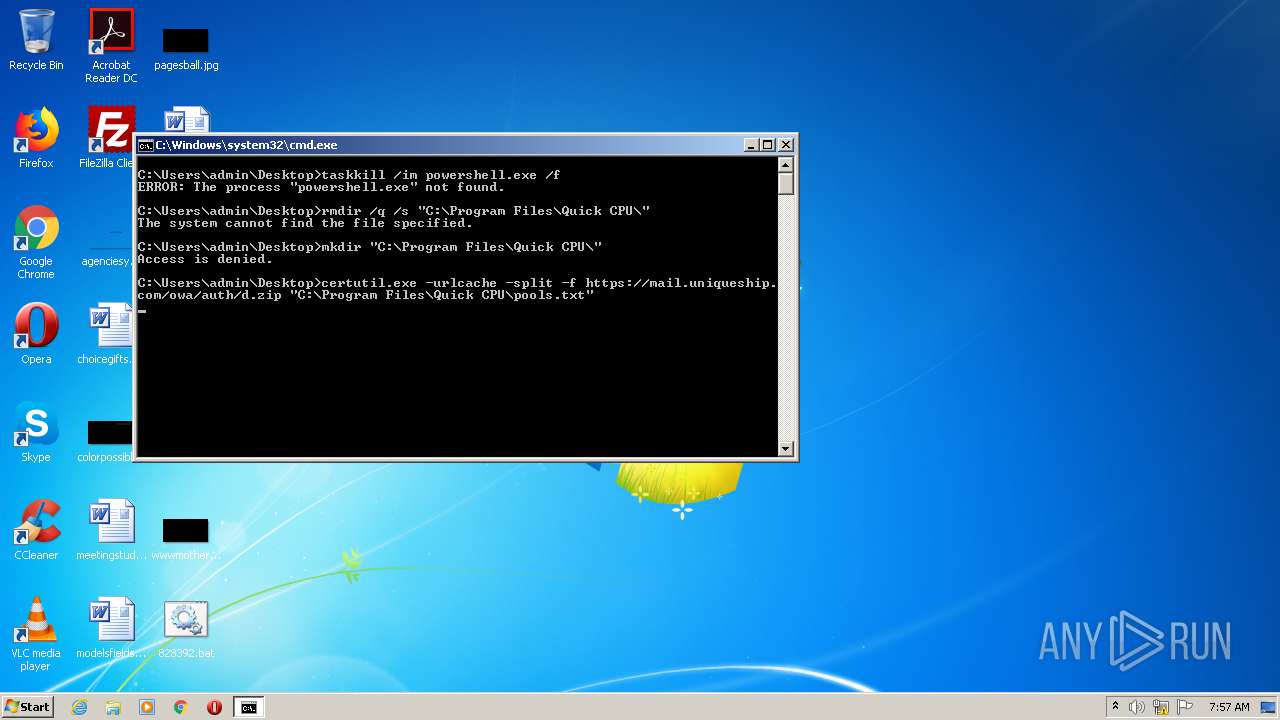Viewport: 1280px width, 720px height.
Task: Open cmd.exe window system menu icon
Action: pos(145,145)
